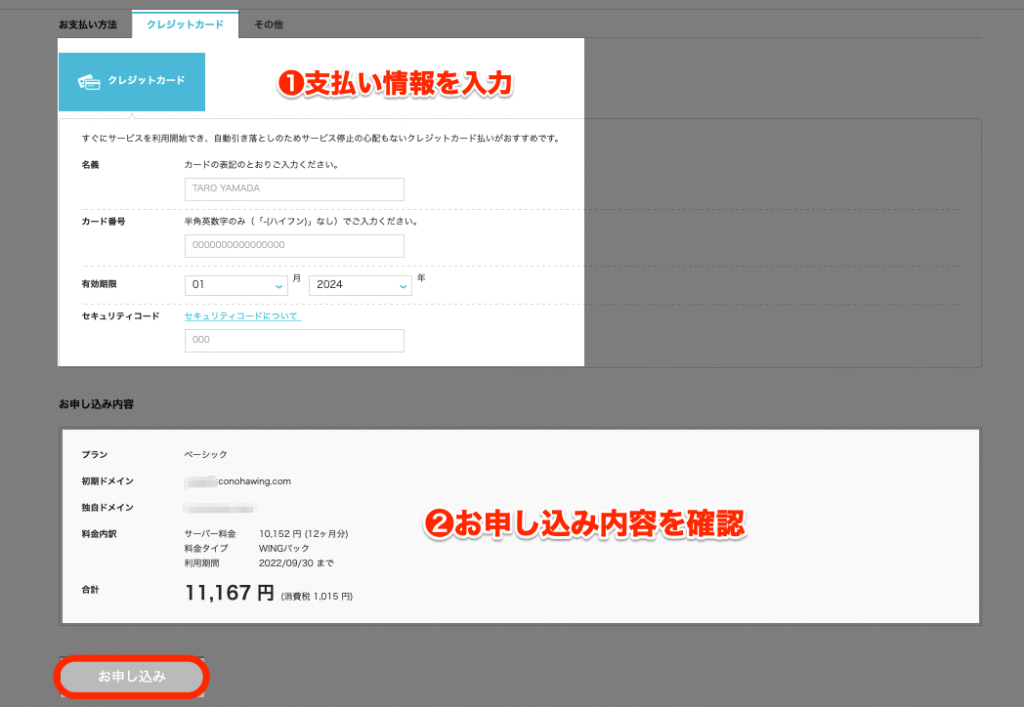The width and height of the screenshot is (1024, 707).
Task: Click the chevron arrow on the year selector
Action: [x=403, y=286]
